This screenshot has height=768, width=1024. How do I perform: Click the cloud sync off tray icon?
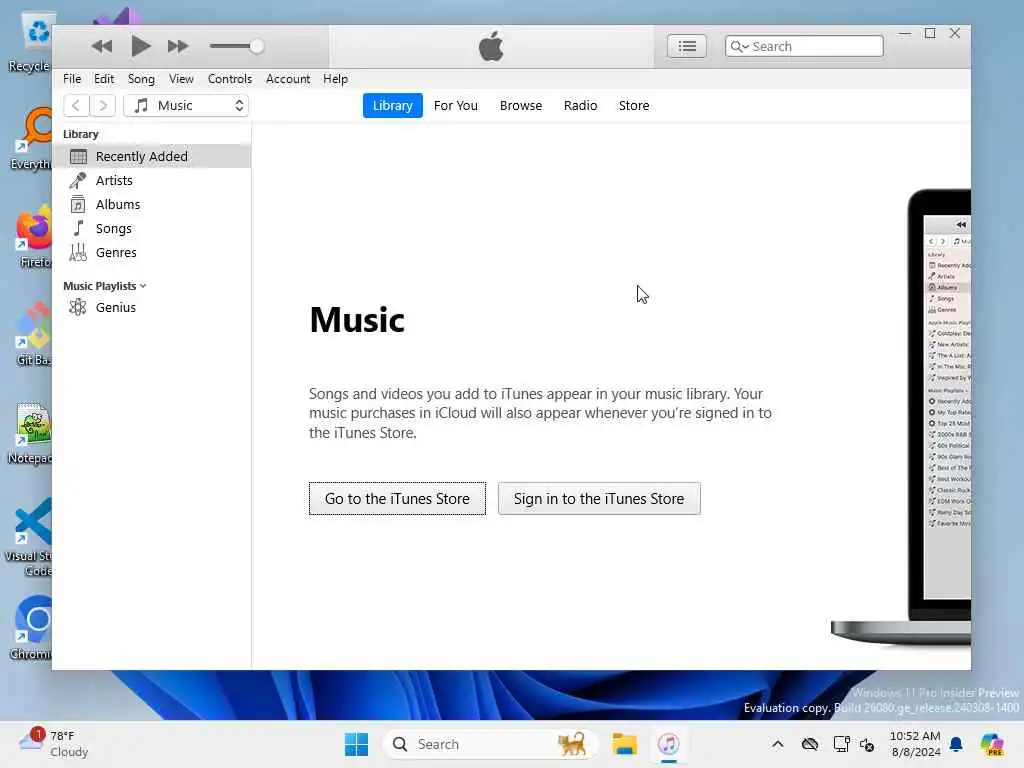click(810, 744)
